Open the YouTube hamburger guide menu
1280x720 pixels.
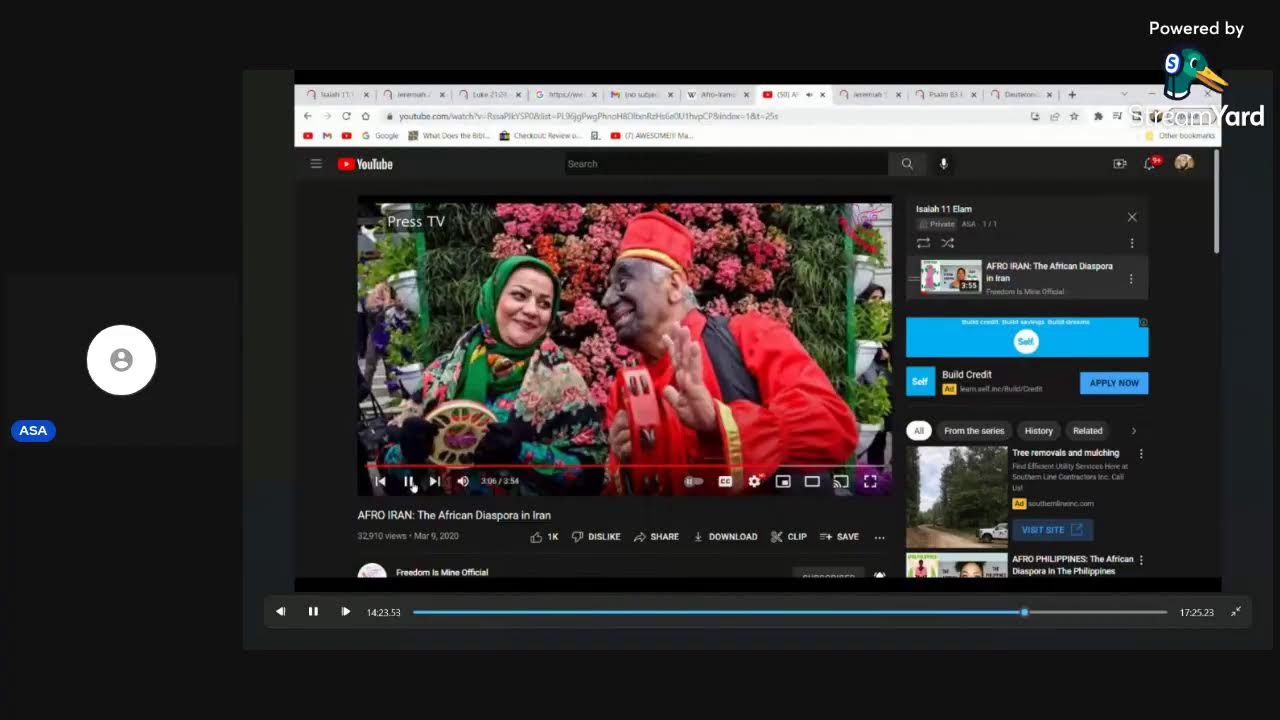tap(316, 164)
